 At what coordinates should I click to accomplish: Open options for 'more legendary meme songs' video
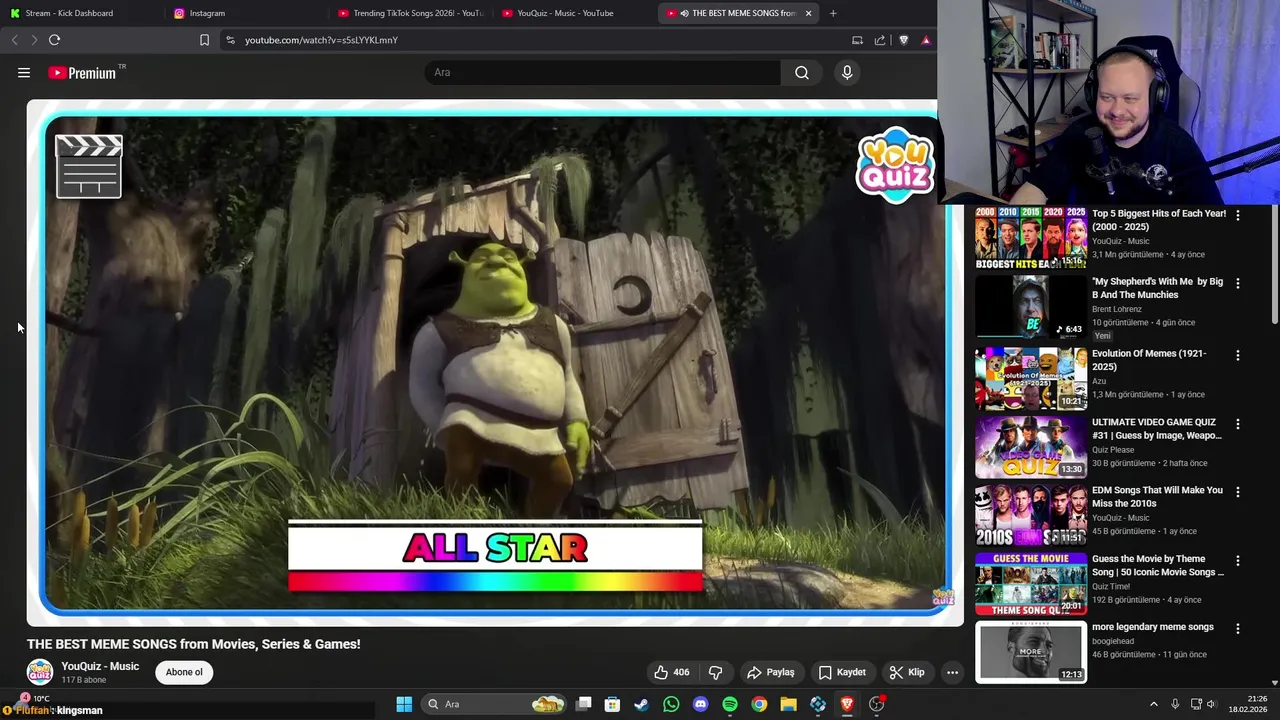(1238, 629)
